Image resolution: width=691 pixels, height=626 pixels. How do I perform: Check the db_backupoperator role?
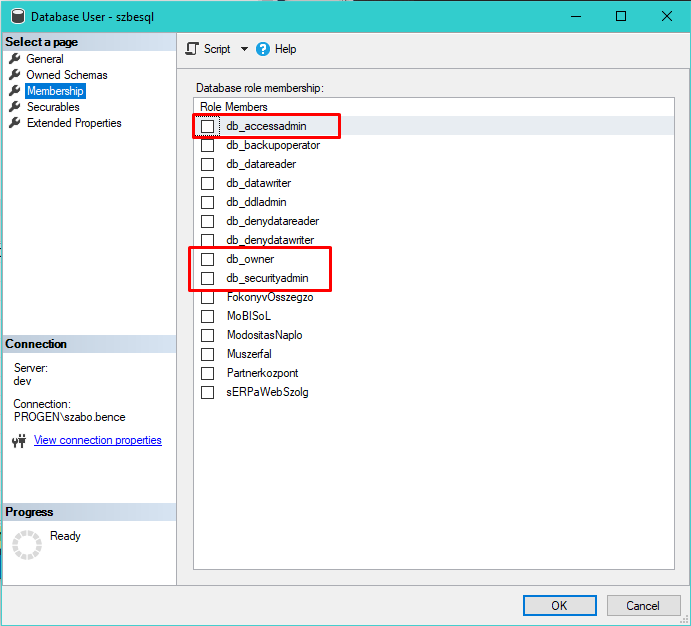pyautogui.click(x=208, y=145)
